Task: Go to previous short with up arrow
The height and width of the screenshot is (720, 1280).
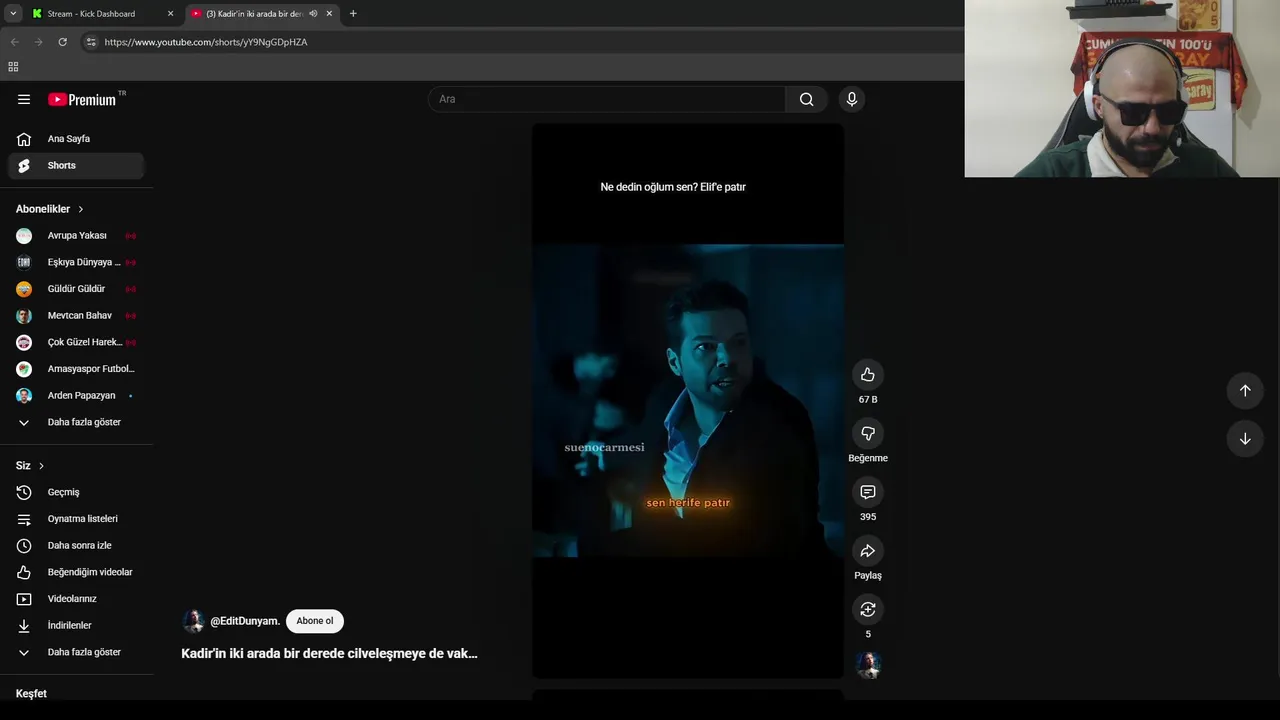Action: [1245, 391]
